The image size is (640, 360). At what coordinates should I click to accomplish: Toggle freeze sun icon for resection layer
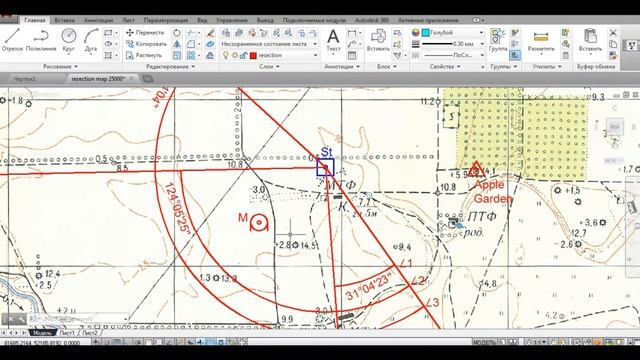[235, 55]
